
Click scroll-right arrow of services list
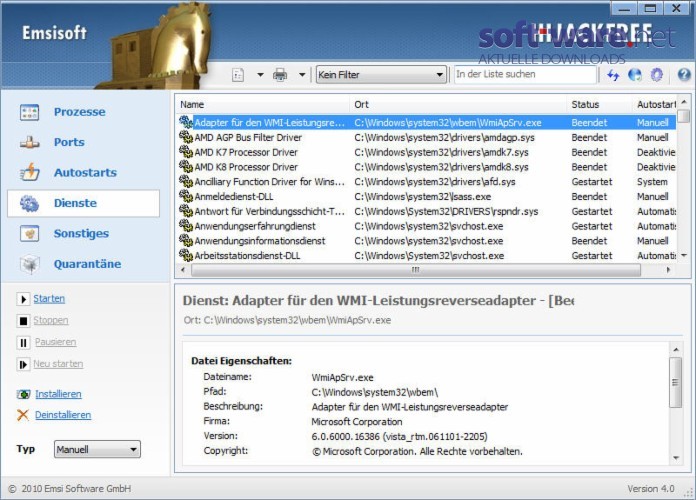point(668,270)
